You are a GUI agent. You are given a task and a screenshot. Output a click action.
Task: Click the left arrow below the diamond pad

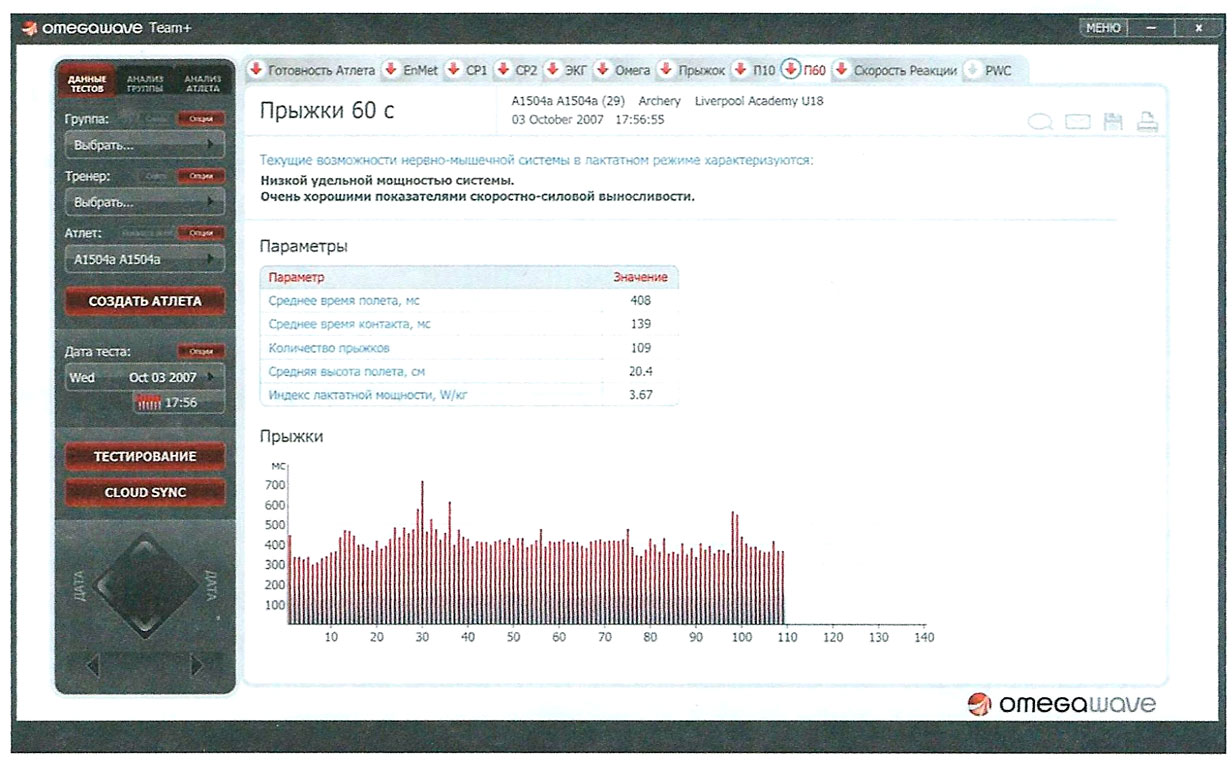92,664
